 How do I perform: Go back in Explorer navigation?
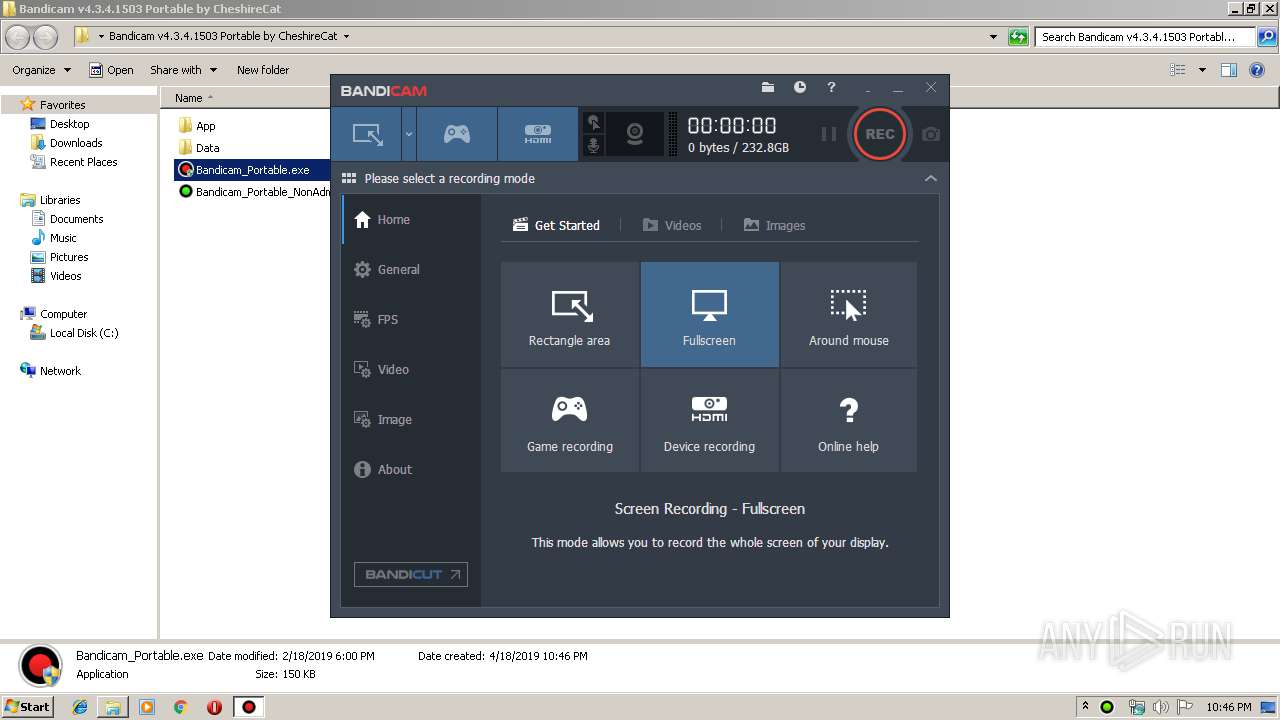click(x=18, y=37)
